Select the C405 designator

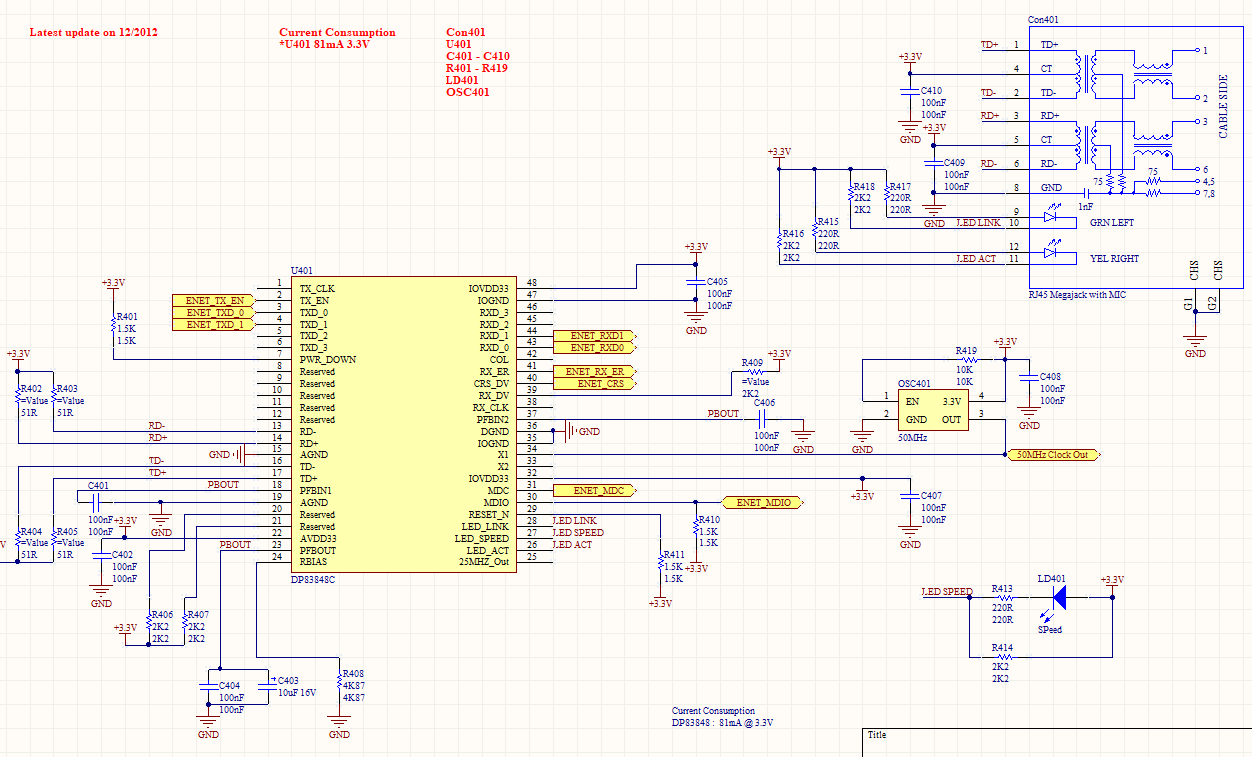click(717, 283)
